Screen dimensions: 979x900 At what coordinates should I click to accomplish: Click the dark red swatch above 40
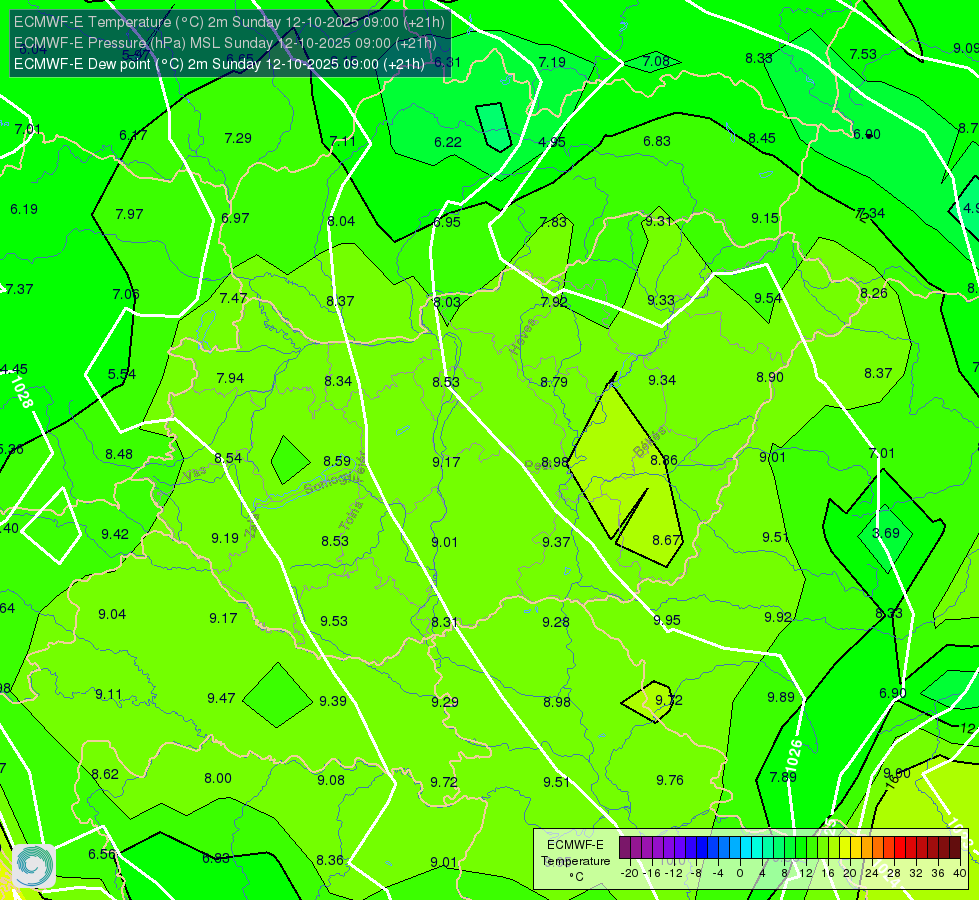pyautogui.click(x=955, y=848)
